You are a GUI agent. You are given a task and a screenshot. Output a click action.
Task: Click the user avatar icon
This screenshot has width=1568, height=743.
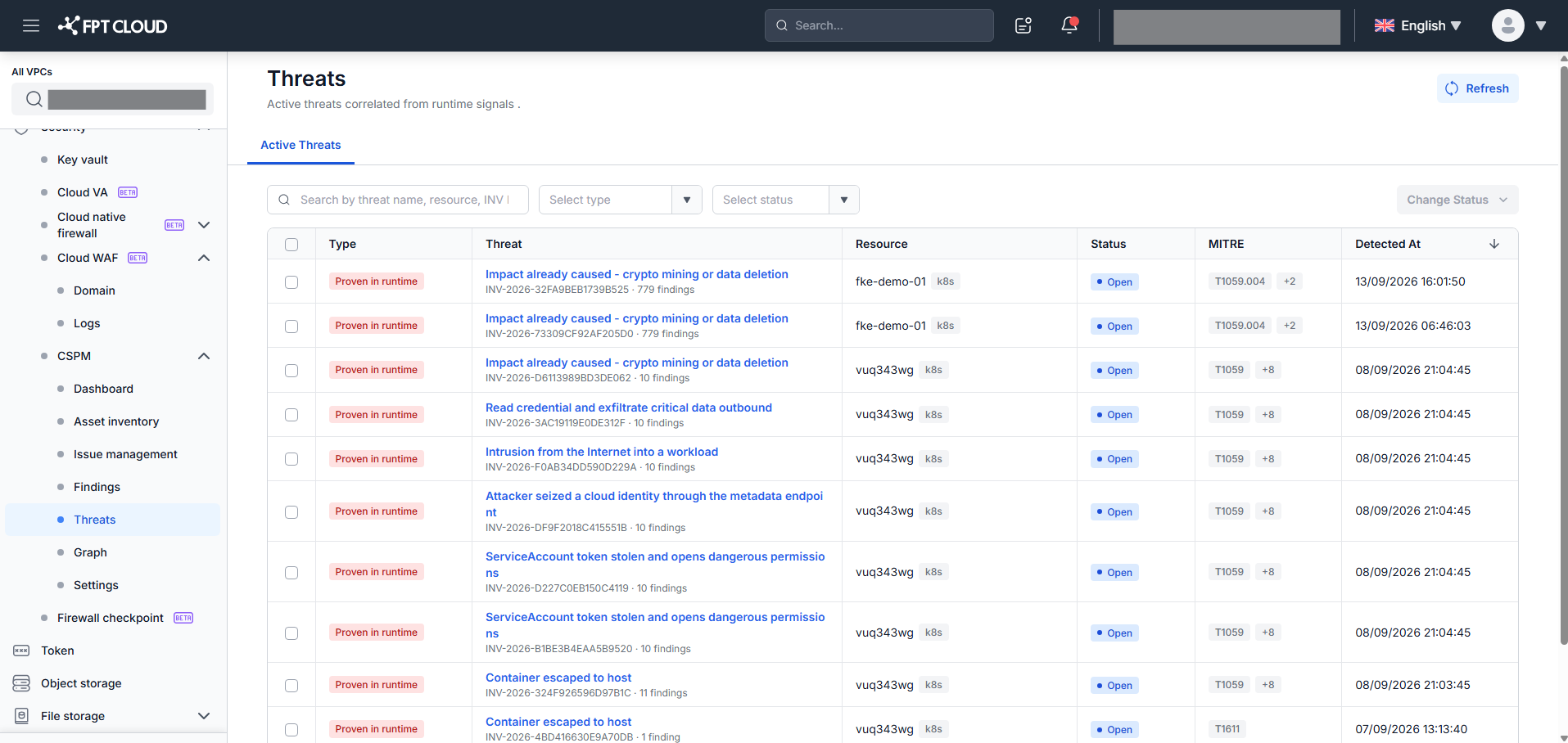[1507, 25]
